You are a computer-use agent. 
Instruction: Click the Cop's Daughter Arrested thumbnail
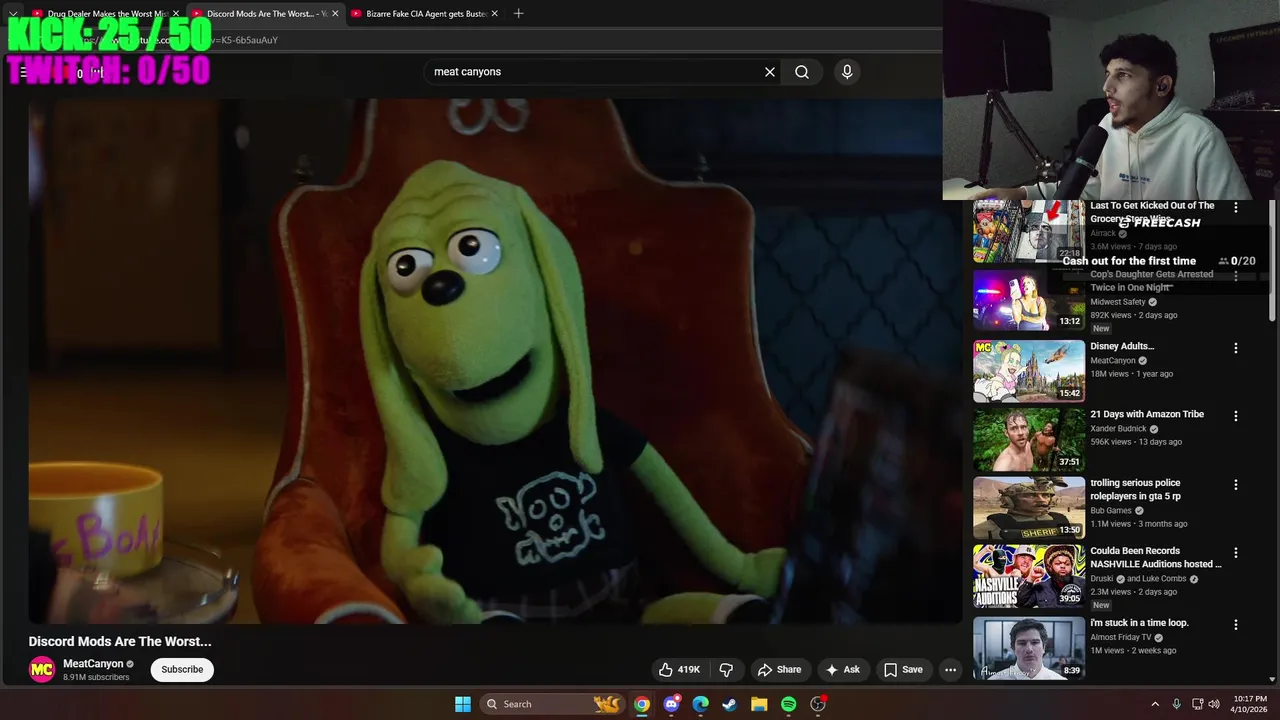[1029, 299]
